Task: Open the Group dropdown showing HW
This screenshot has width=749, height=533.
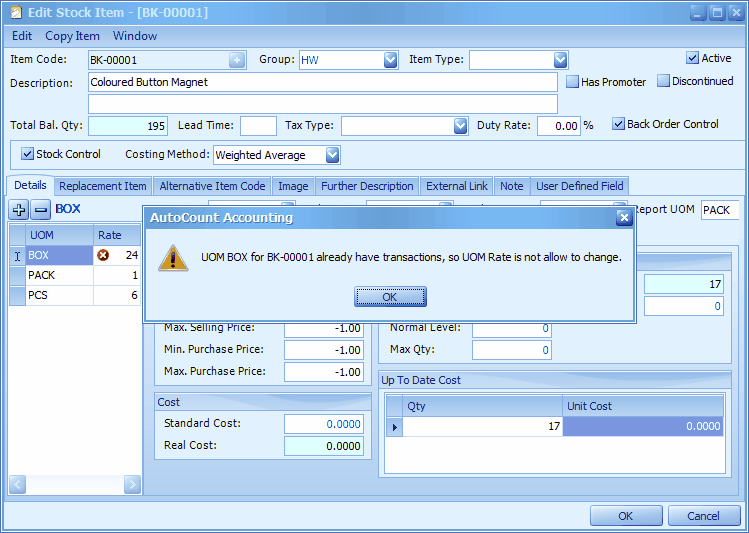Action: (390, 60)
